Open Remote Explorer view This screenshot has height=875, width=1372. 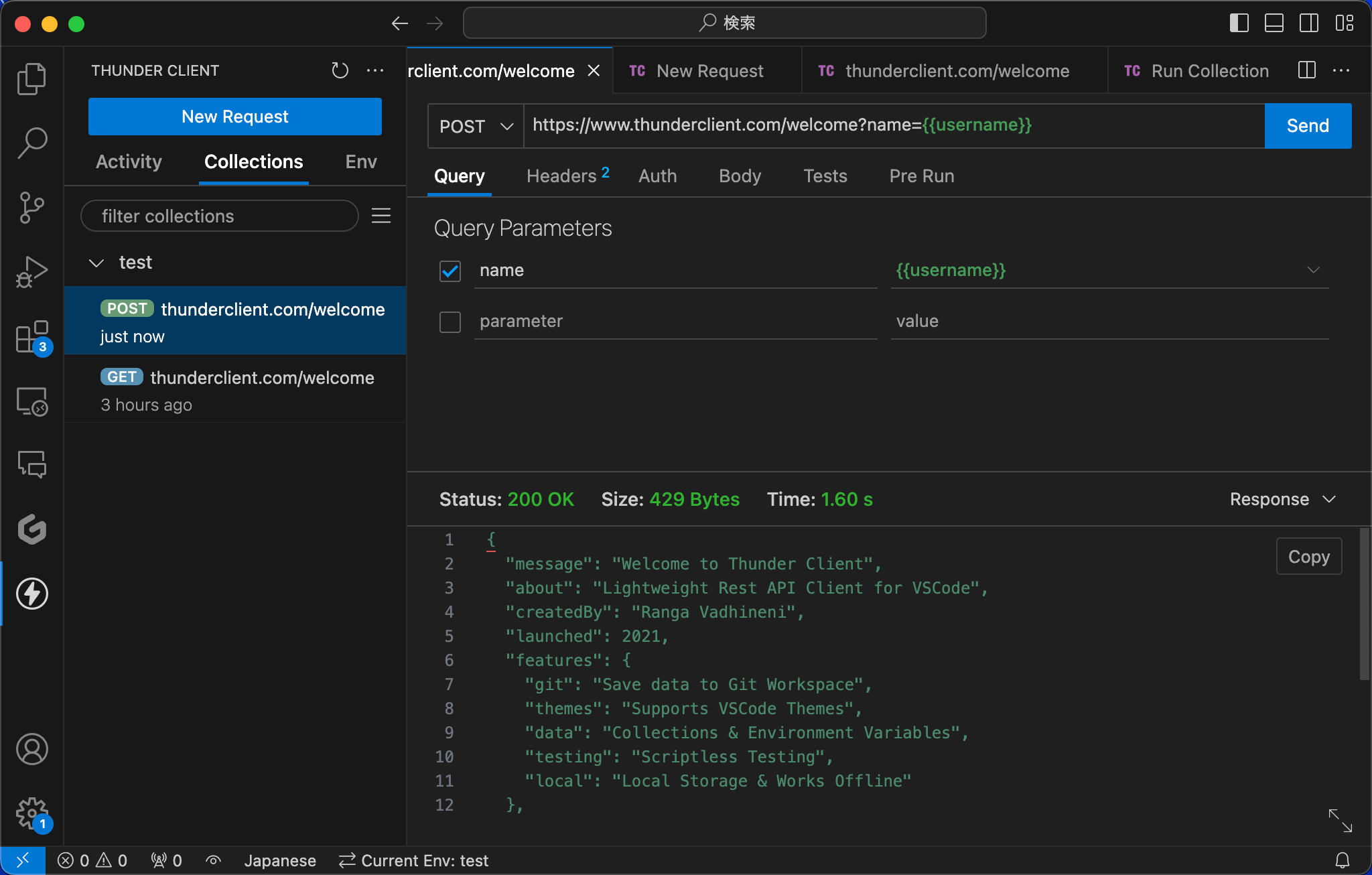31,401
